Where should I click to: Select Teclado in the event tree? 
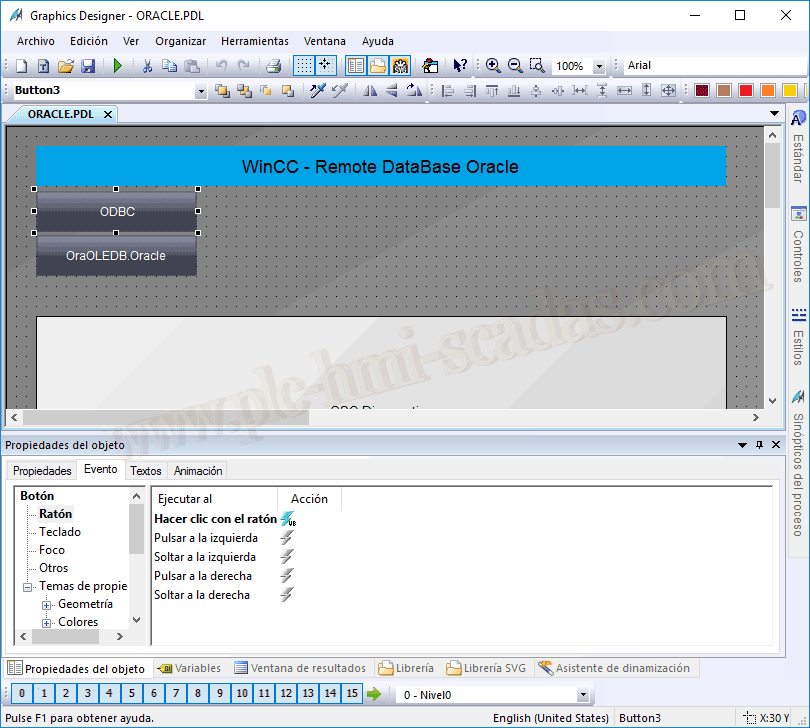point(60,532)
